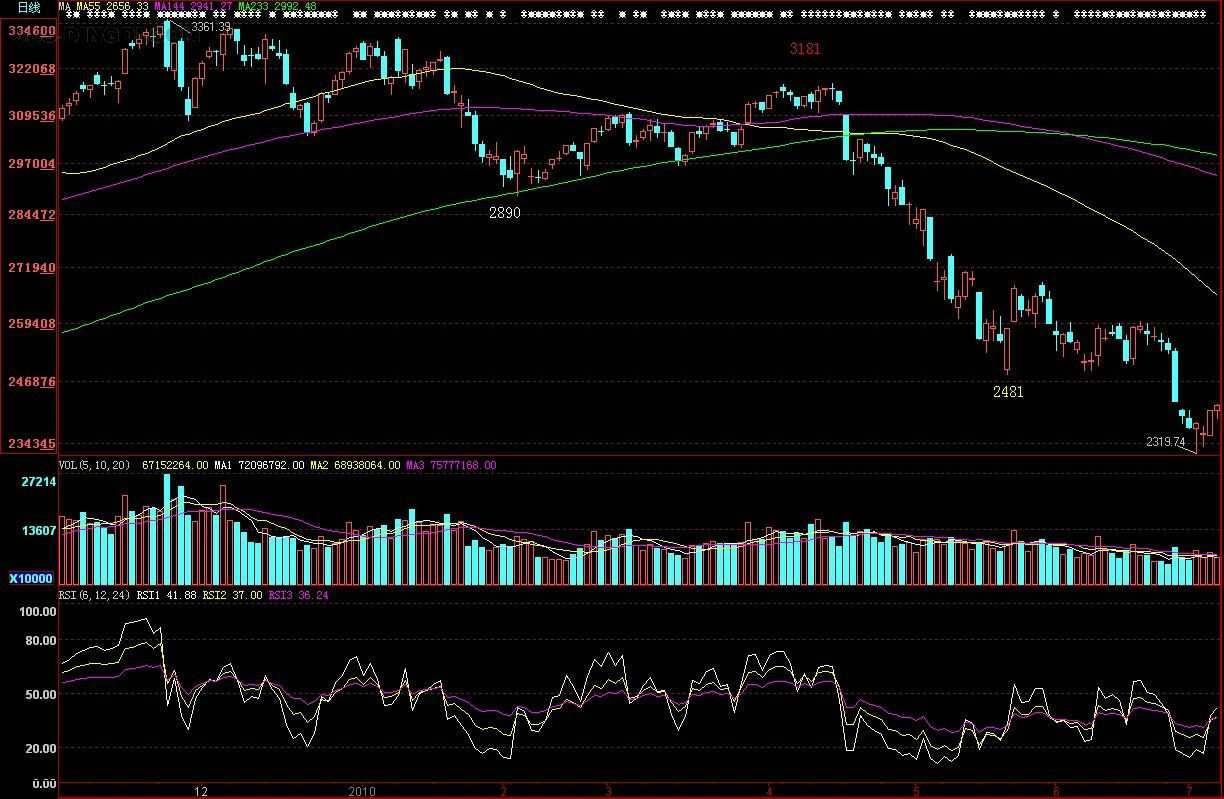Image resolution: width=1224 pixels, height=799 pixels.
Task: Click the 12 month mark on time axis
Action: [x=202, y=791]
